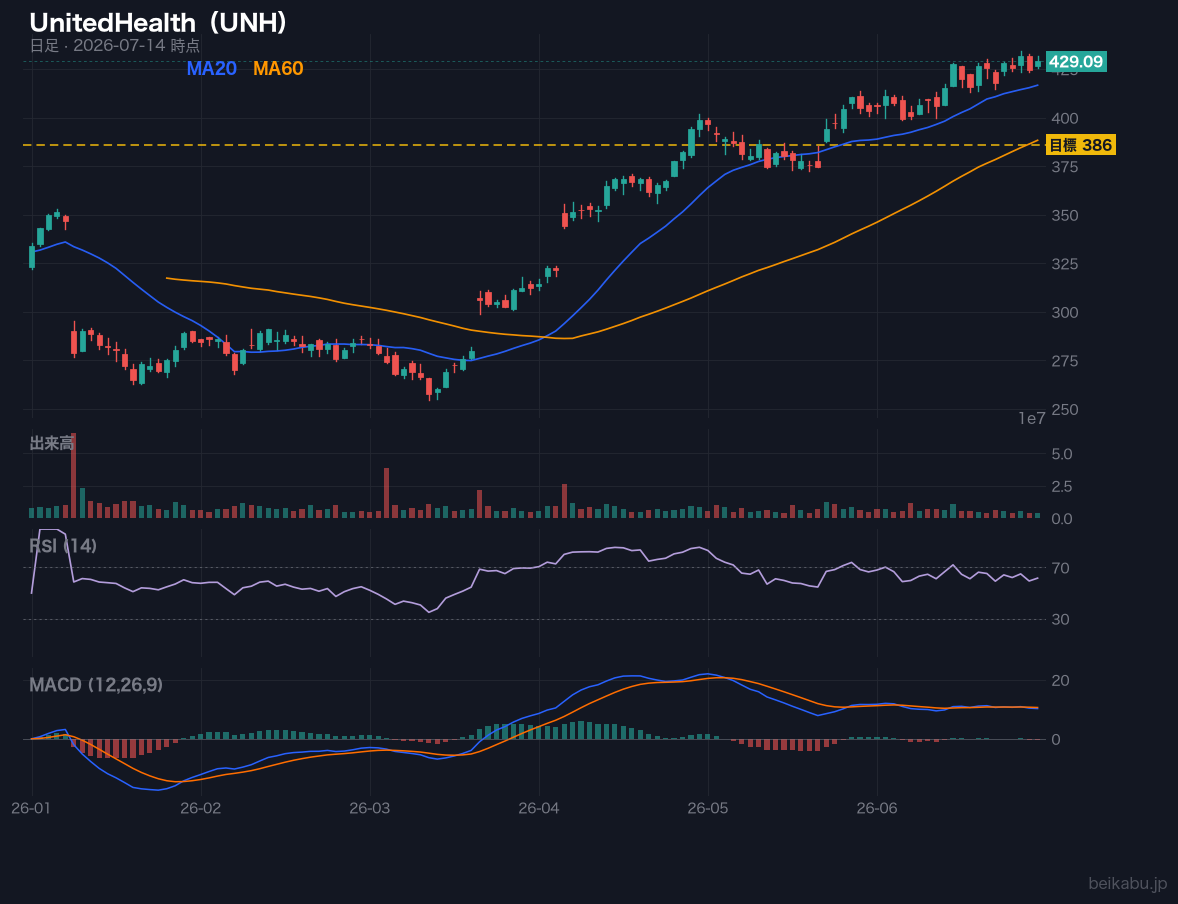Click the 26-05 date axis label
The height and width of the screenshot is (904, 1178).
click(x=708, y=809)
